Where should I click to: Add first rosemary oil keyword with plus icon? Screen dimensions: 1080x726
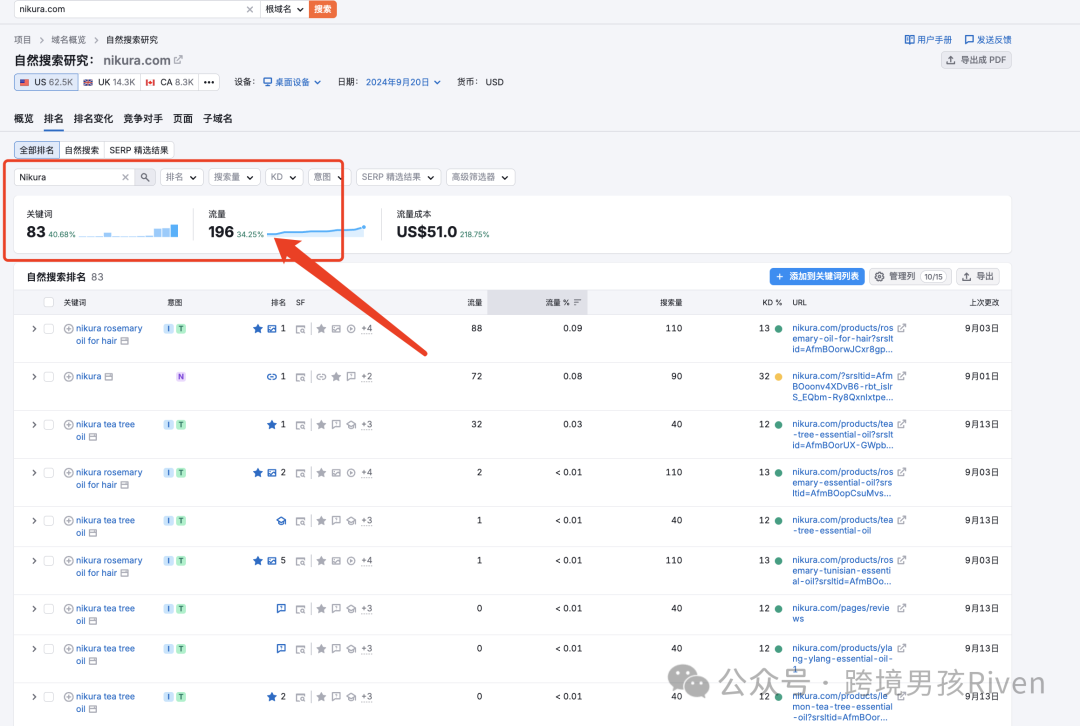pyautogui.click(x=68, y=329)
